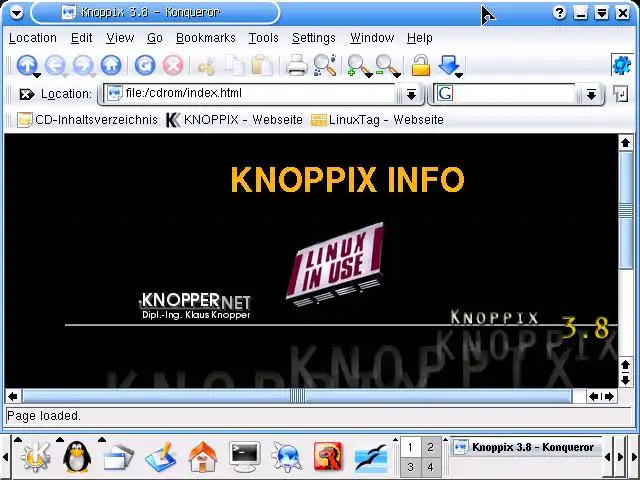The width and height of the screenshot is (640, 480).
Task: Open KNOPPIX - Webseite bookmark
Action: (x=234, y=120)
